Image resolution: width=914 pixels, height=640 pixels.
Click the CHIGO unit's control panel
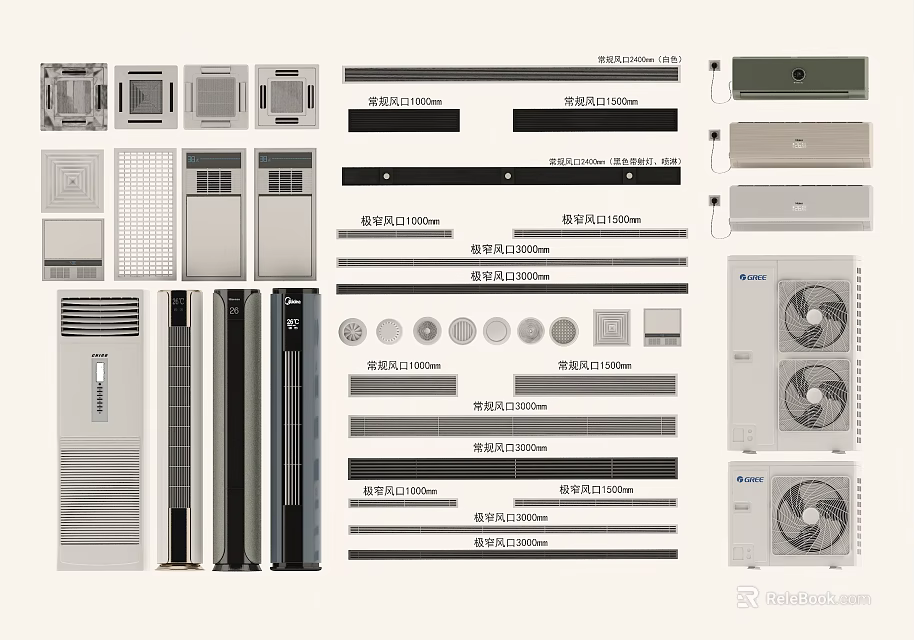pos(100,391)
